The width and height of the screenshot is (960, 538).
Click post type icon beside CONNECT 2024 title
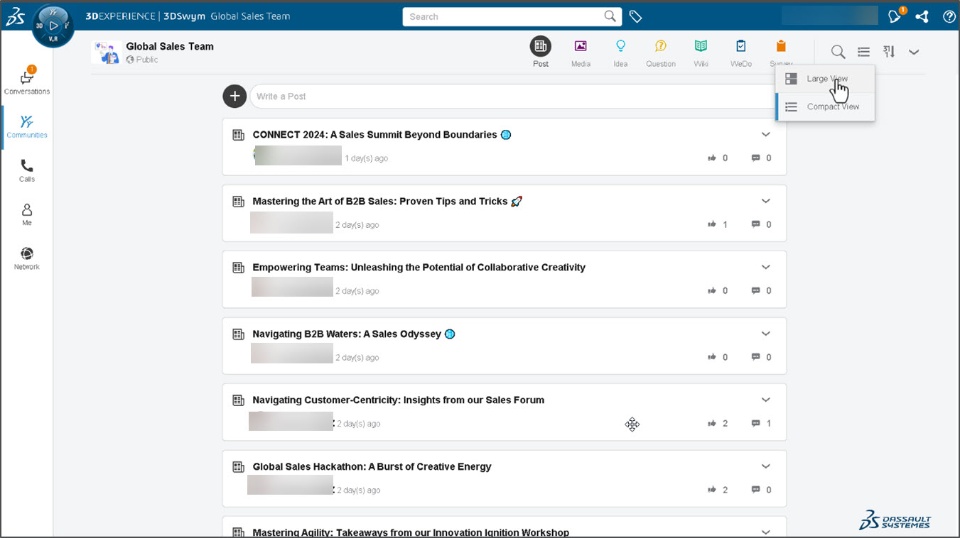tap(239, 135)
